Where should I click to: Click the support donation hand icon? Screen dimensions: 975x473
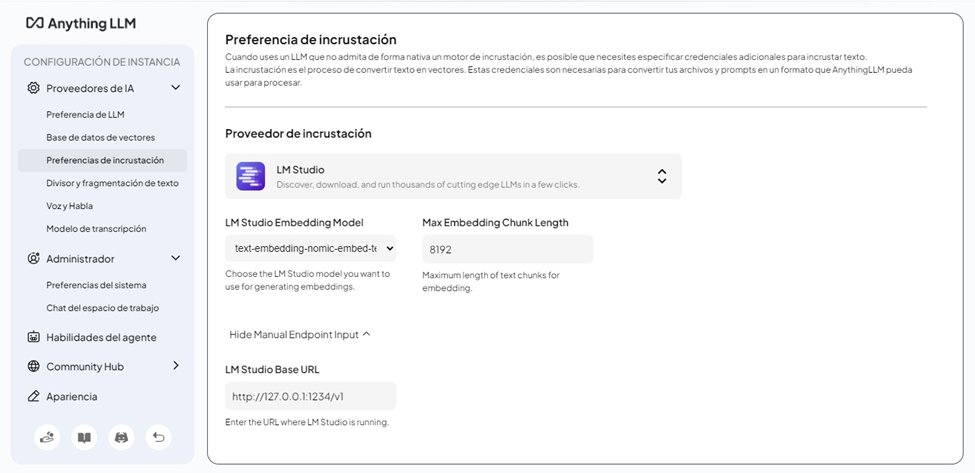pyautogui.click(x=47, y=437)
